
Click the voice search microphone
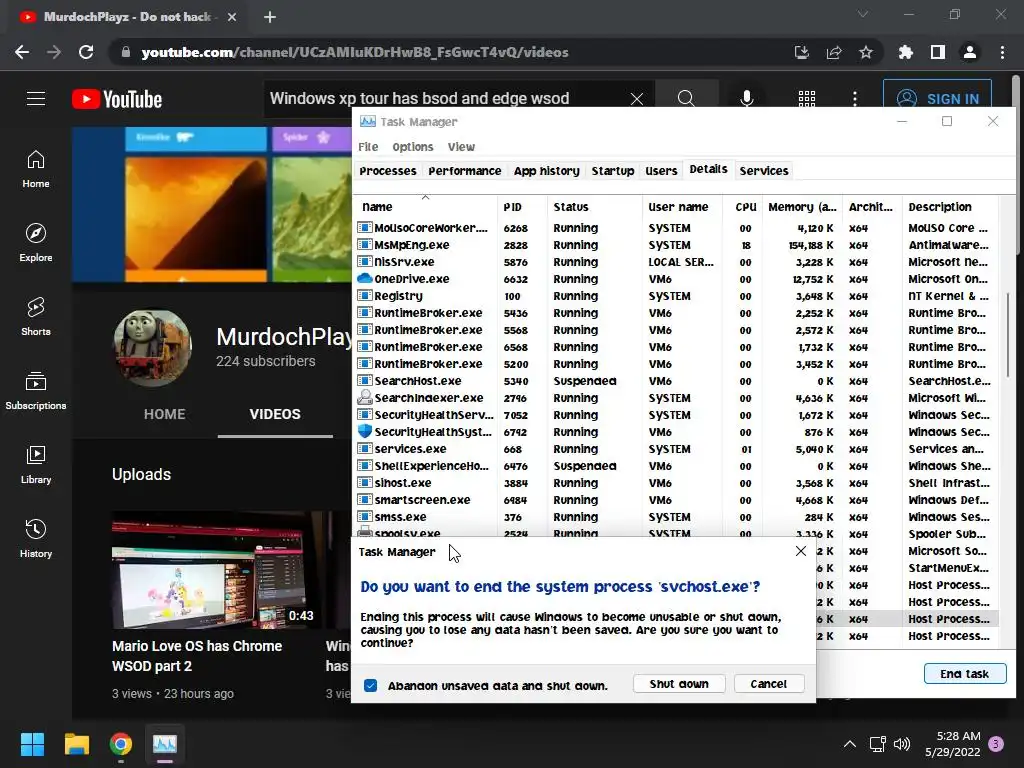tap(746, 99)
